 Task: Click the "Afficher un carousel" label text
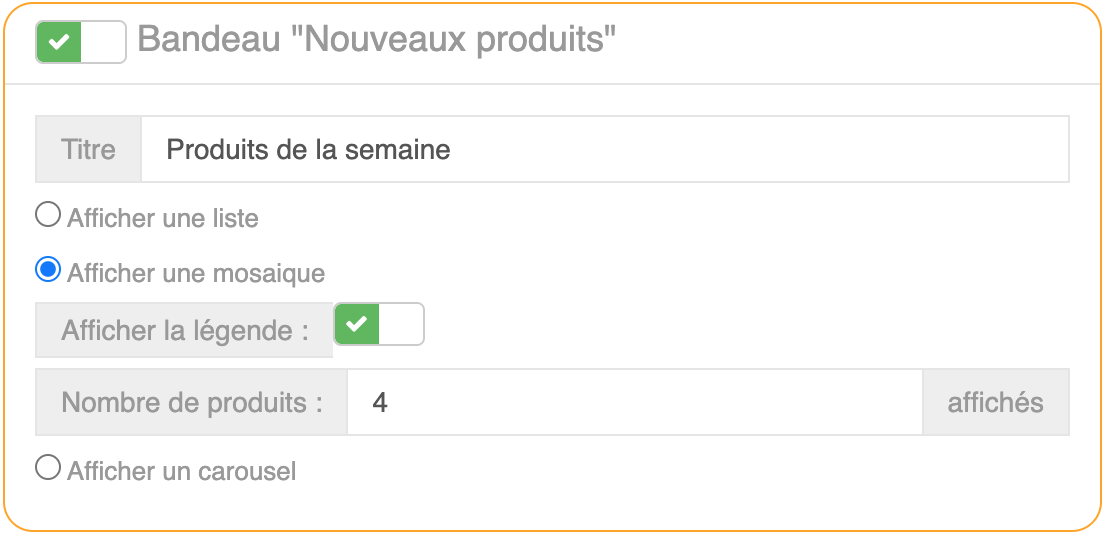click(x=182, y=470)
